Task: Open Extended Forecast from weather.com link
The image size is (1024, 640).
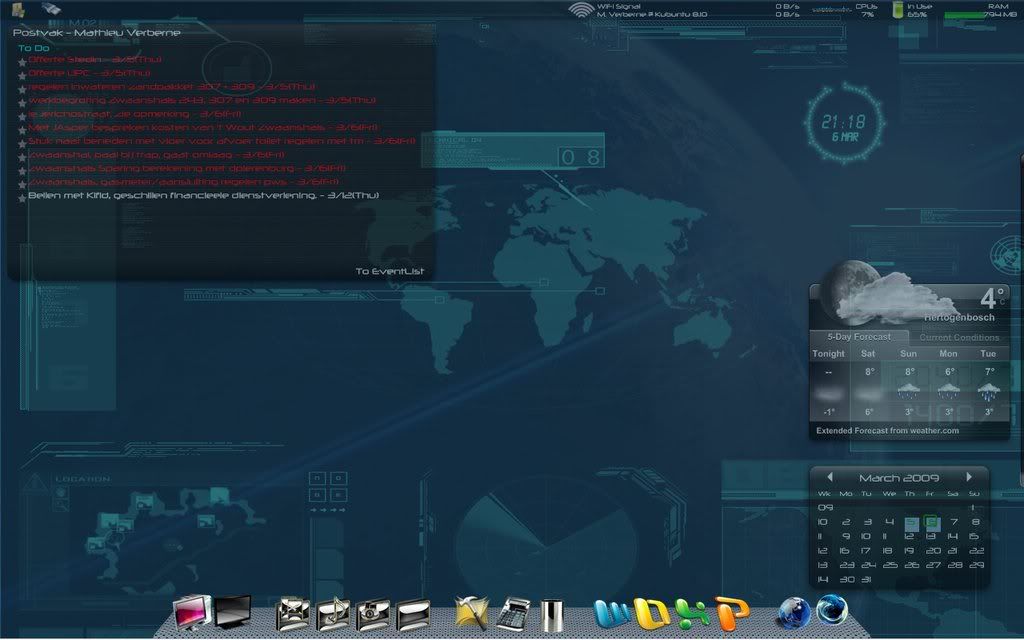Action: coord(887,431)
